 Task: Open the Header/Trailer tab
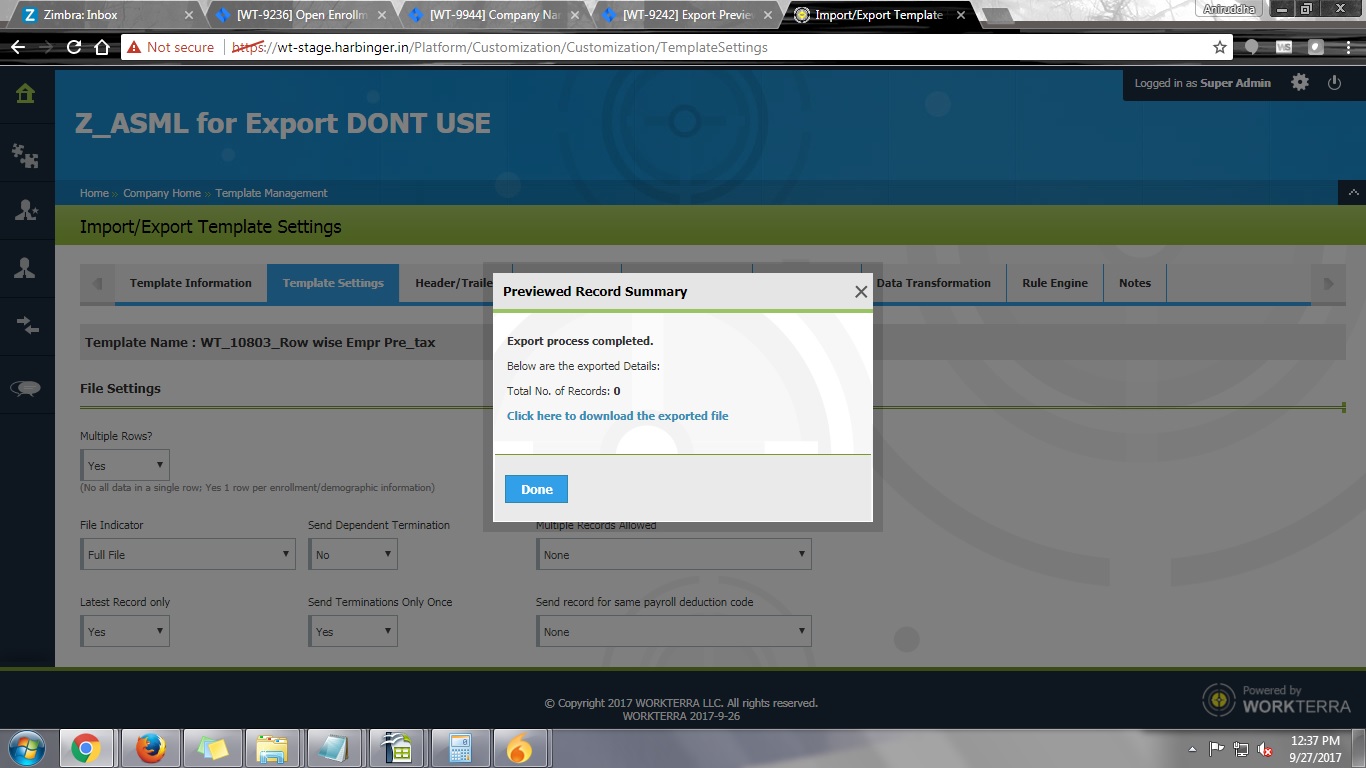(x=454, y=283)
